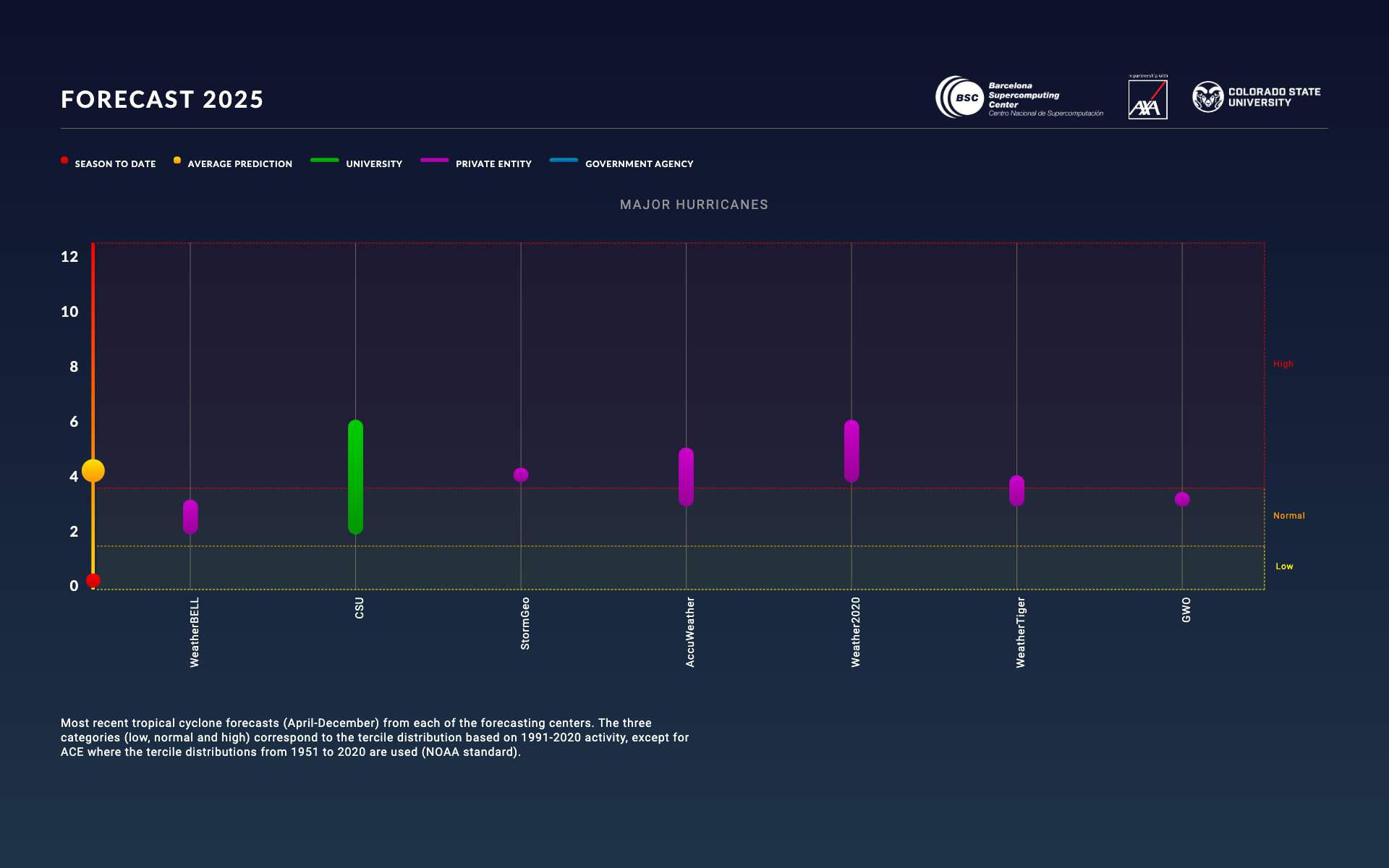
Task: Click the AXA partnership logo
Action: point(1148,99)
